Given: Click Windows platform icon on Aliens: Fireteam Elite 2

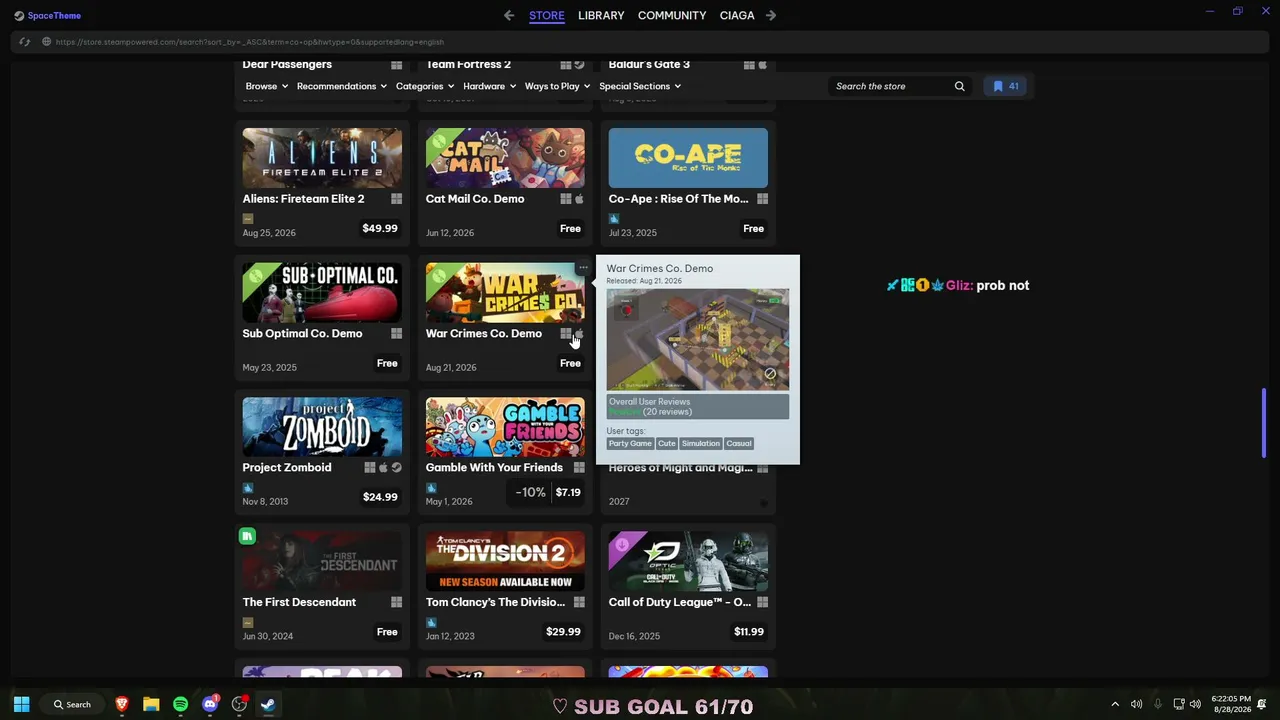Looking at the screenshot, I should [x=397, y=199].
